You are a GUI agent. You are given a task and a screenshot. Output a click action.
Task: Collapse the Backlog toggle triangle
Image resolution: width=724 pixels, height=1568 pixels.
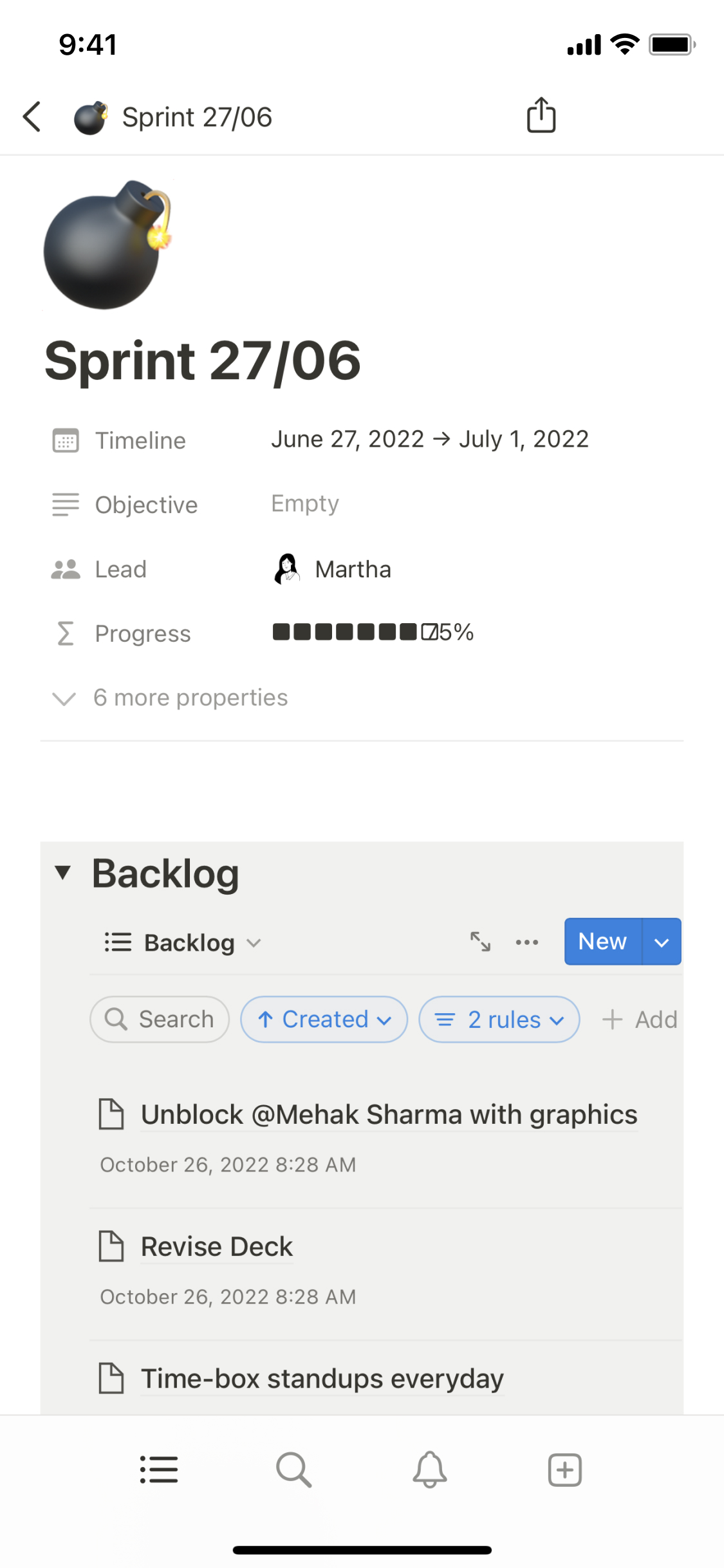[63, 873]
